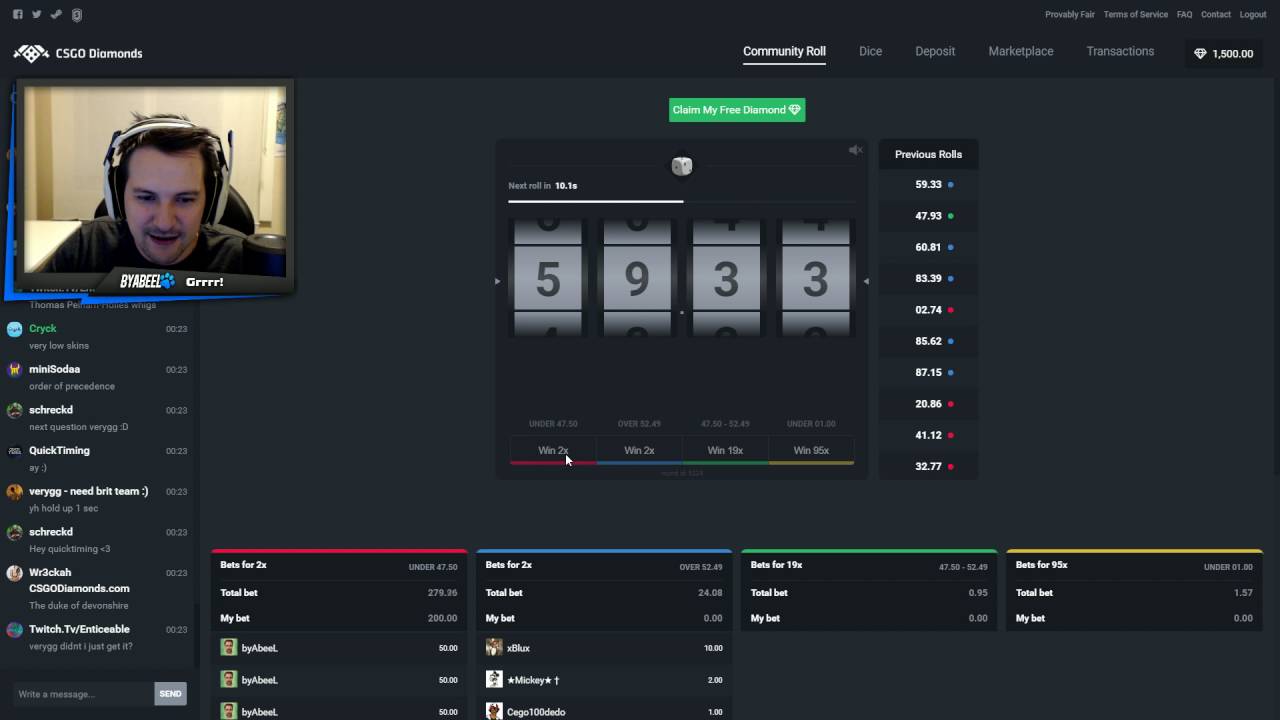Click xBlux's avatar in bets list
Screen dimensions: 1280x720
click(494, 648)
